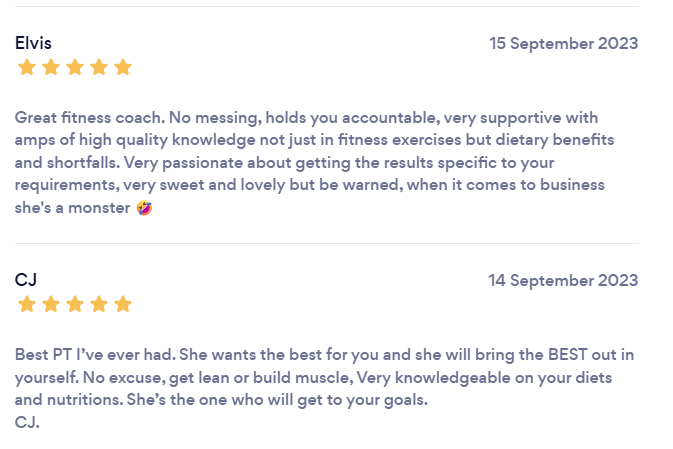
Task: Select the second star under CJ
Action: click(x=51, y=304)
